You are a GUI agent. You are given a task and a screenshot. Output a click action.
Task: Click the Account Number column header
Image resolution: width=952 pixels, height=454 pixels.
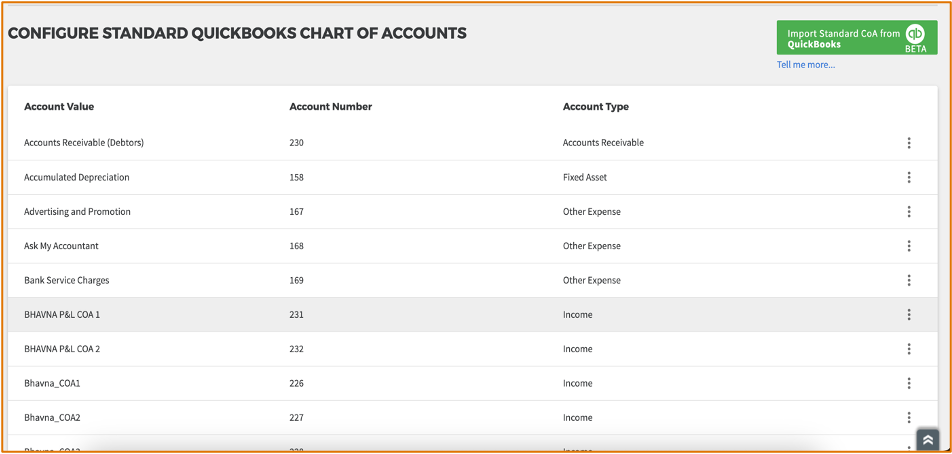[331, 107]
